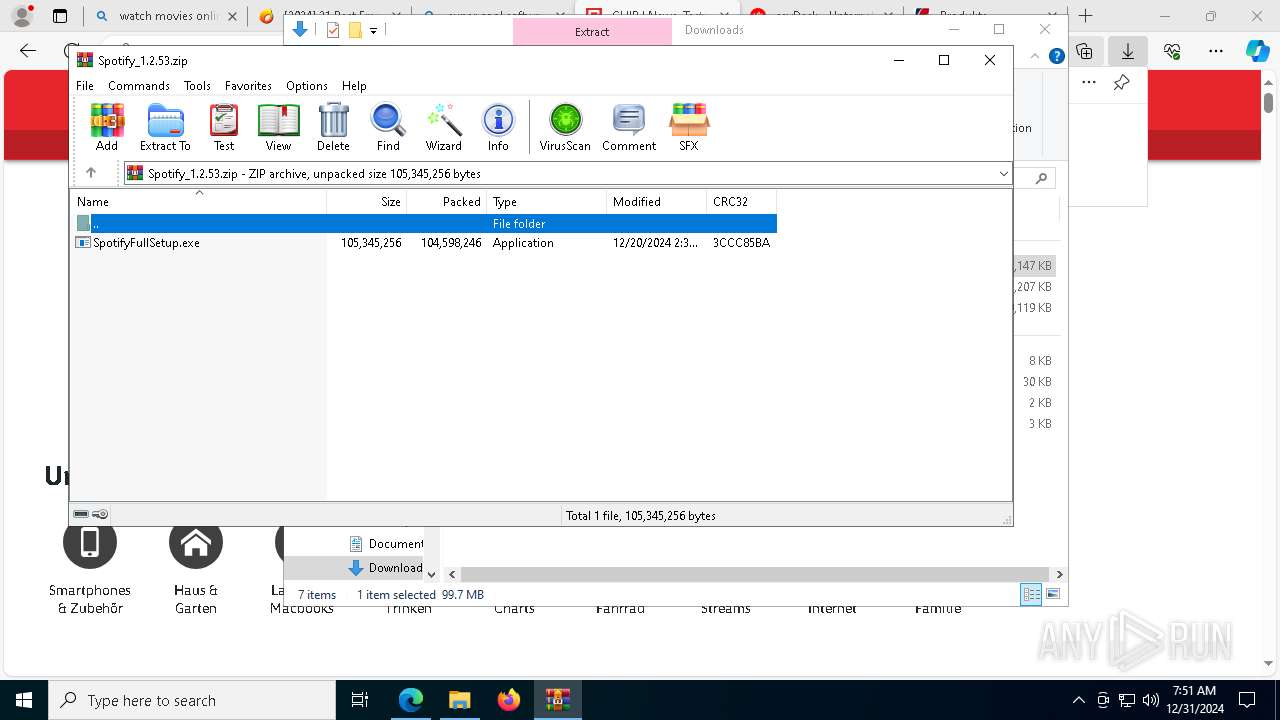The width and height of the screenshot is (1280, 720).
Task: Add archive Comment
Action: (629, 127)
